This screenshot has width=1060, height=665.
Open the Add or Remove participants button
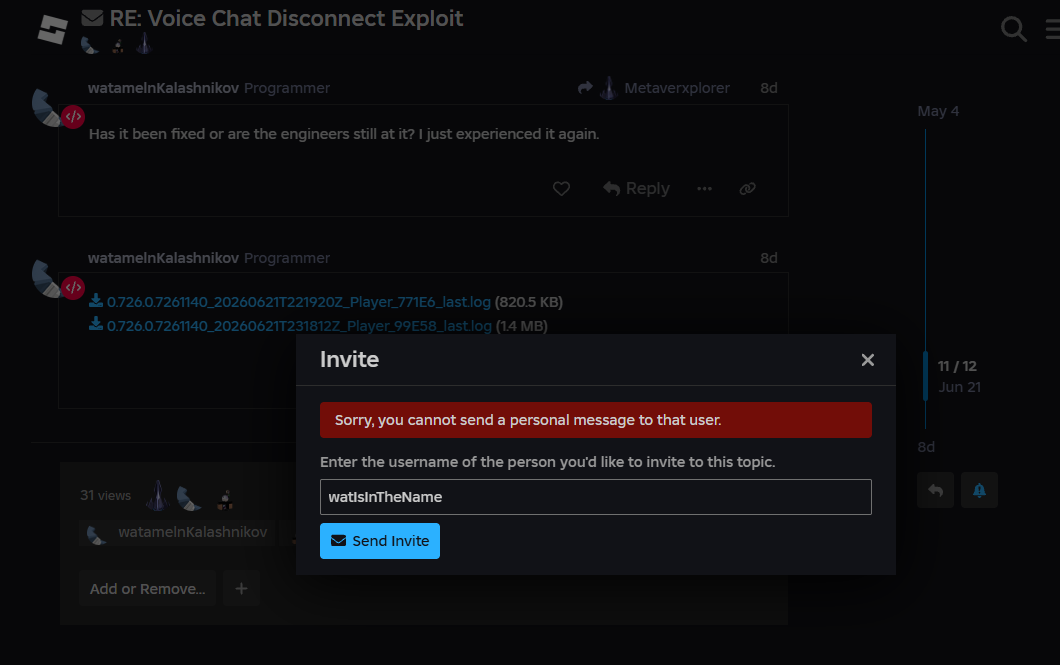pos(147,589)
